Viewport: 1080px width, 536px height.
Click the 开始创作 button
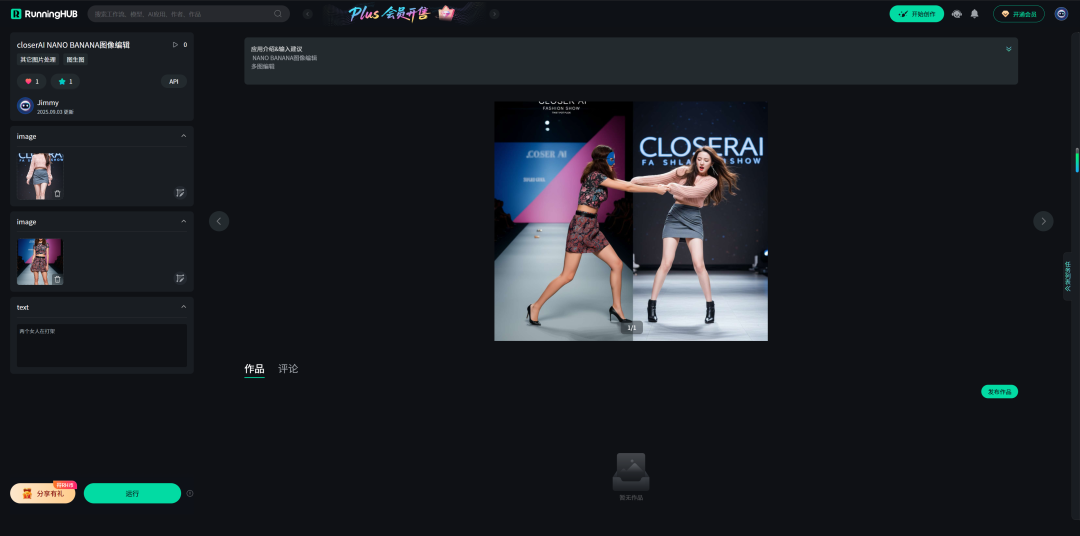916,14
